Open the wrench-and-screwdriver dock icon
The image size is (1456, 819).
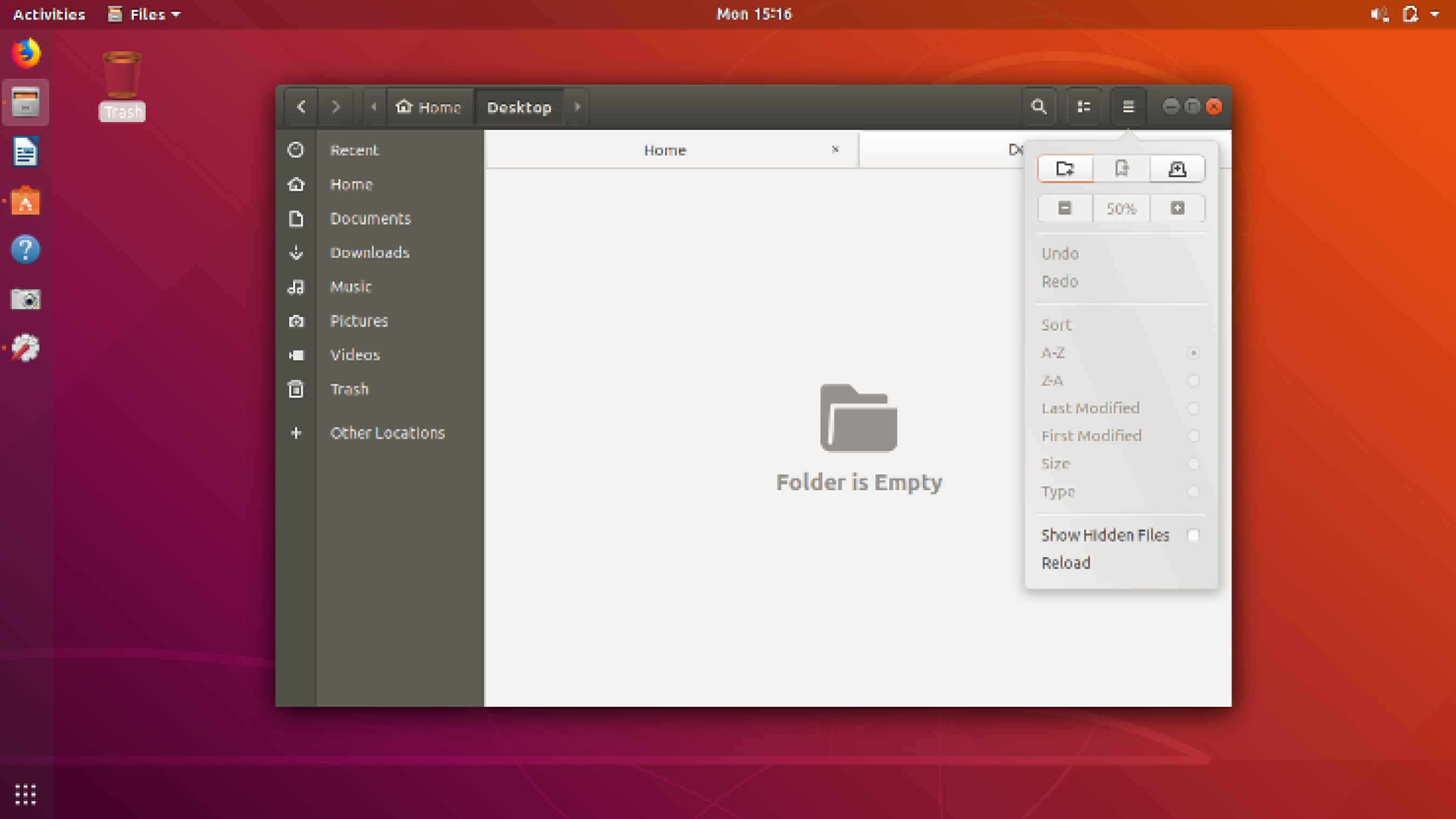coord(26,348)
